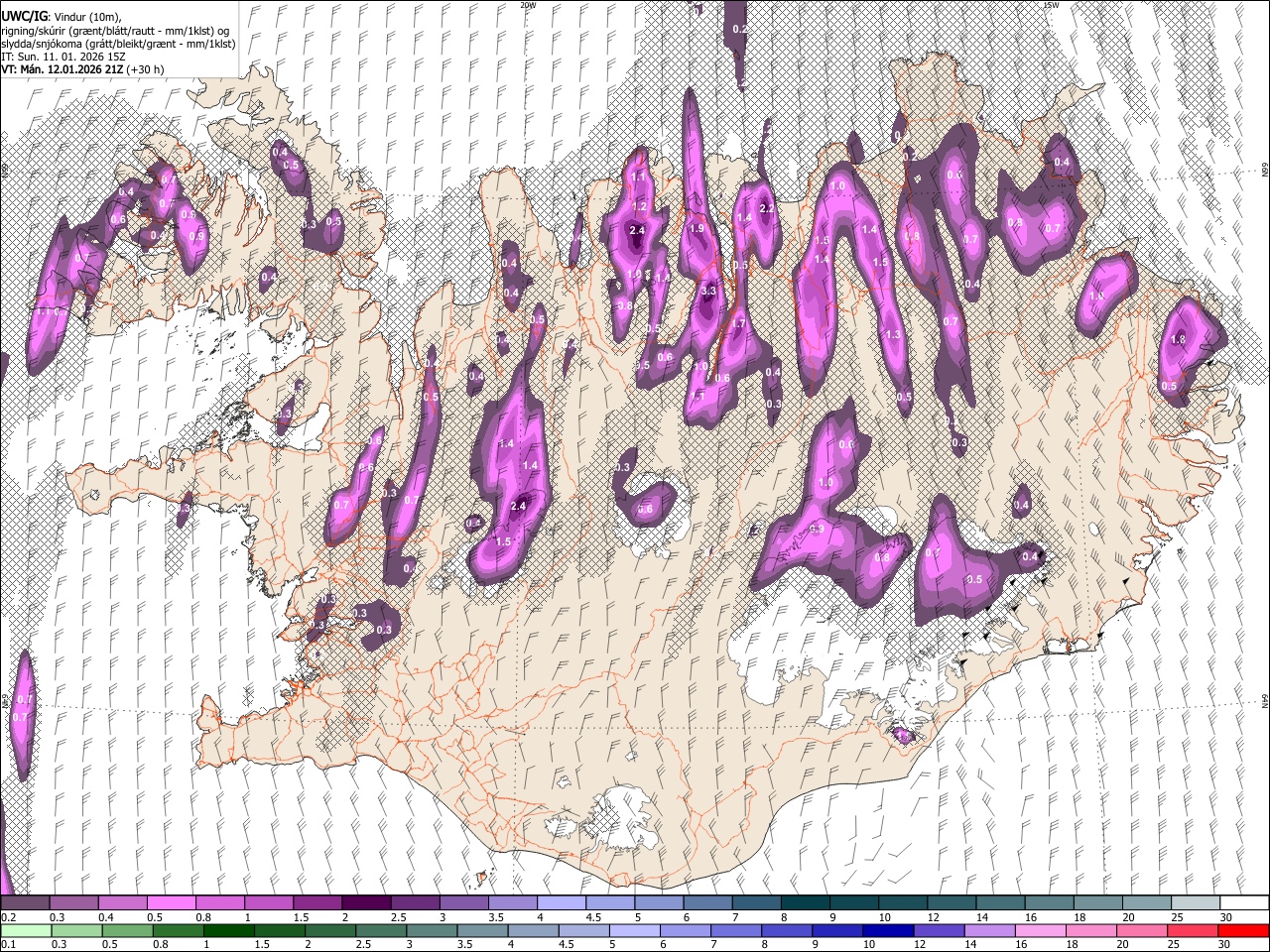
Task: Click upper legend lavender swatch between 4 and 4.5
Action: click(561, 903)
